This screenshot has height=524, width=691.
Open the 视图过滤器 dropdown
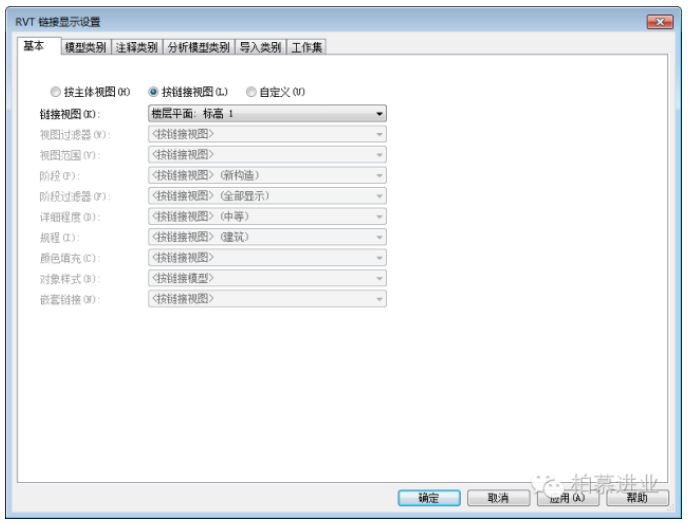point(267,134)
